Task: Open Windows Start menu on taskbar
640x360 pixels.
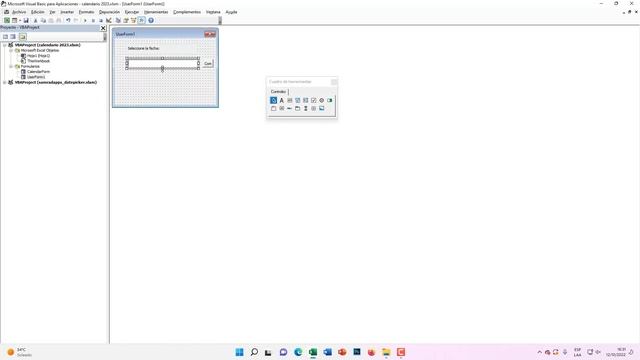Action: [239, 352]
